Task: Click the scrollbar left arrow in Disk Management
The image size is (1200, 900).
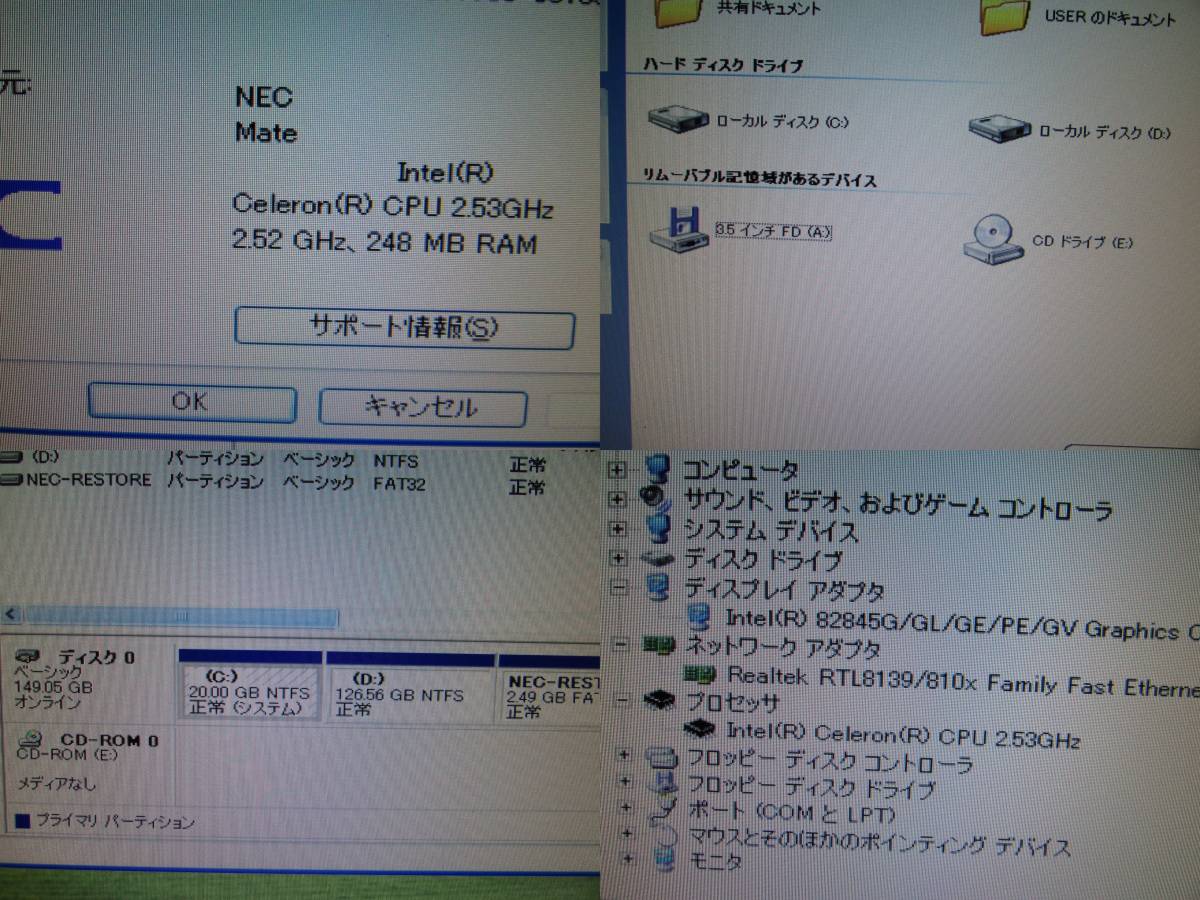Action: (12, 616)
